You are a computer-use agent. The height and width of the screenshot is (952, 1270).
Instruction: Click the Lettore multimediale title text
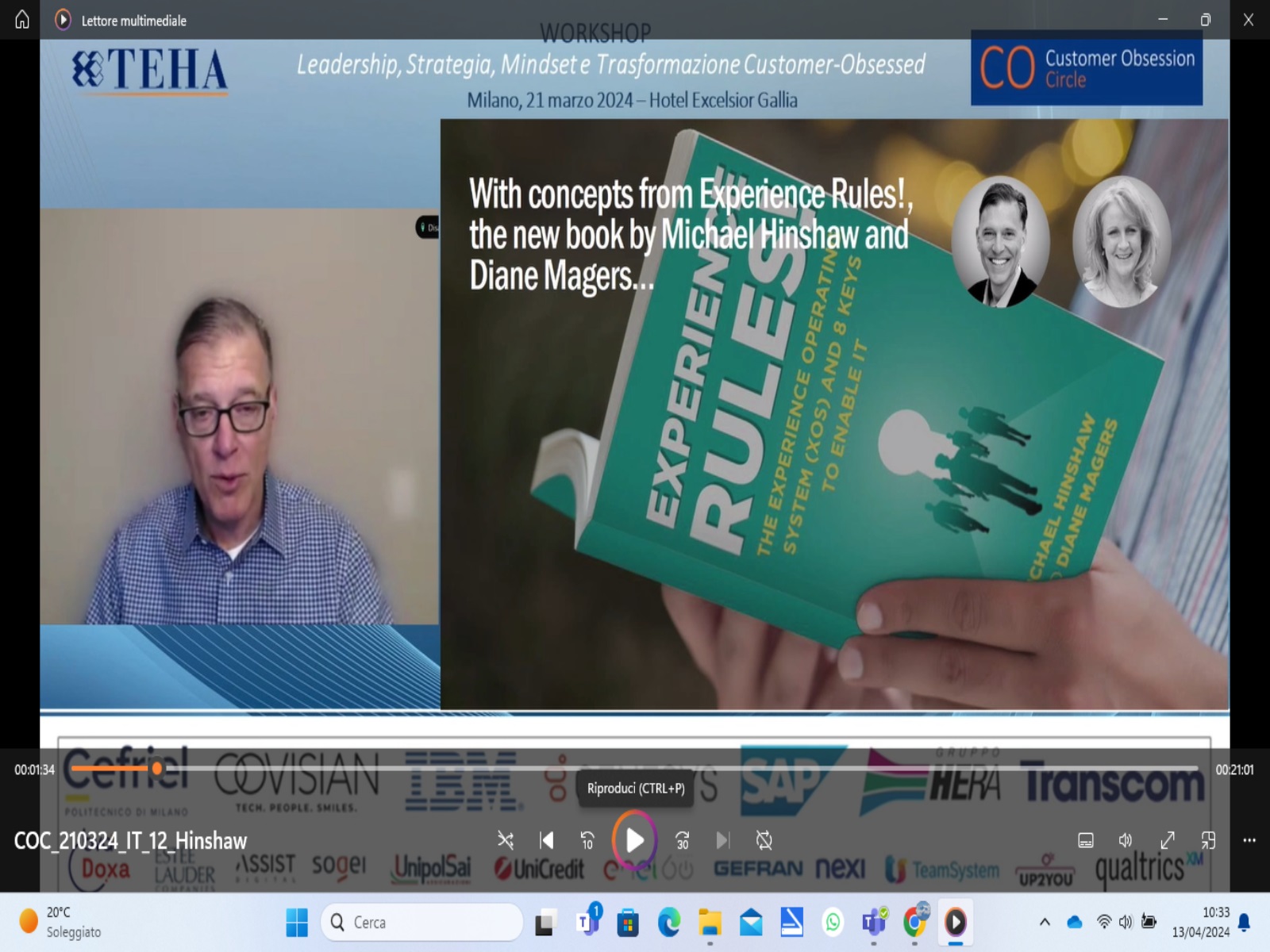(133, 21)
